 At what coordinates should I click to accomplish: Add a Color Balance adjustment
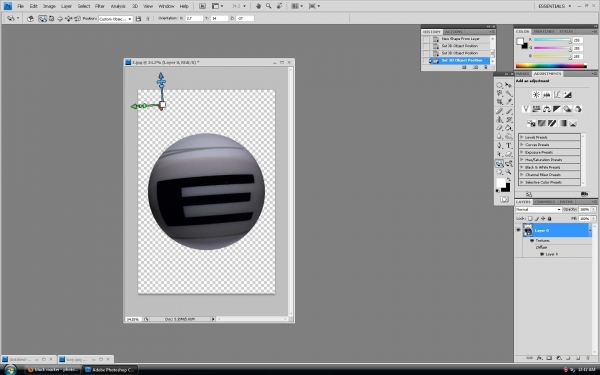pyautogui.click(x=546, y=109)
